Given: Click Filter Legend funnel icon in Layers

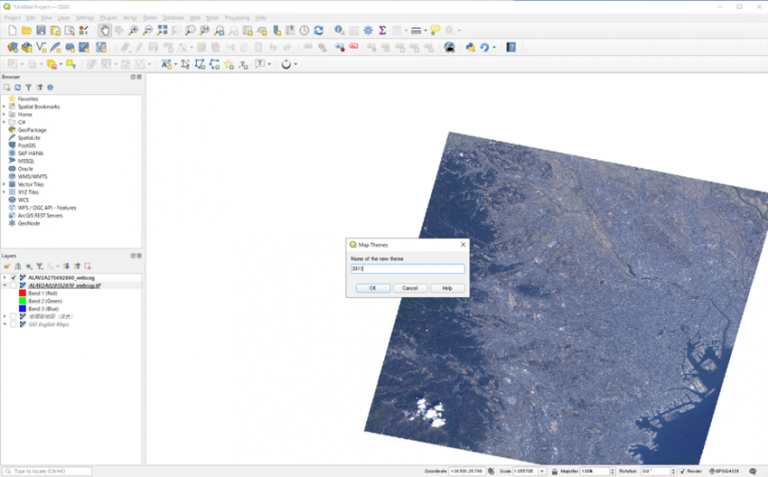Looking at the screenshot, I should click(40, 266).
